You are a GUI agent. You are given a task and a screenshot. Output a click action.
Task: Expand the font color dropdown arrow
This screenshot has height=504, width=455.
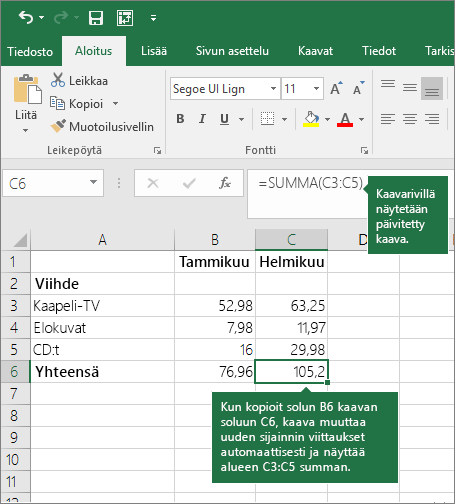(x=361, y=119)
